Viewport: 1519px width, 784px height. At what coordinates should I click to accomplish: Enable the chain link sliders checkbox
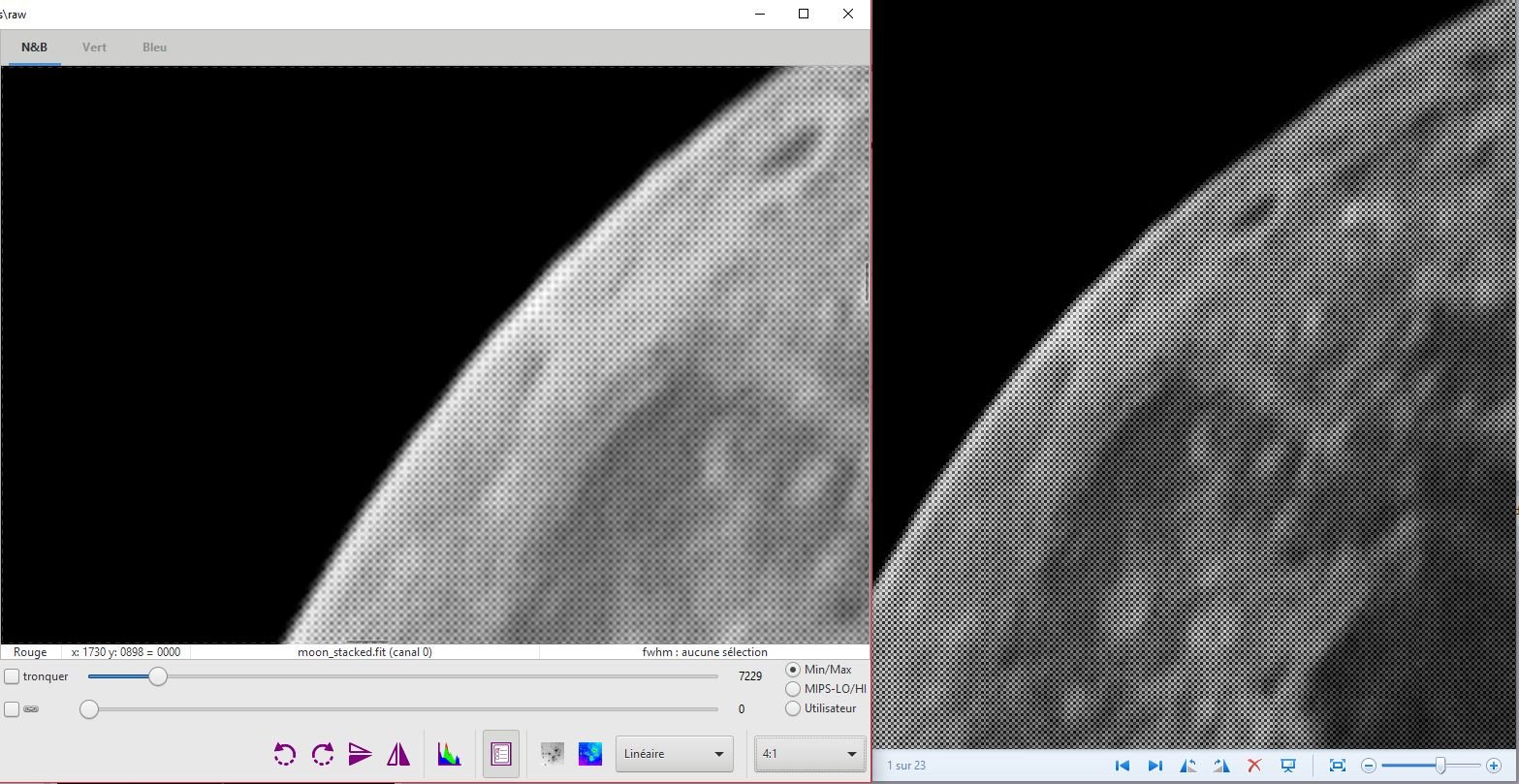[12, 709]
